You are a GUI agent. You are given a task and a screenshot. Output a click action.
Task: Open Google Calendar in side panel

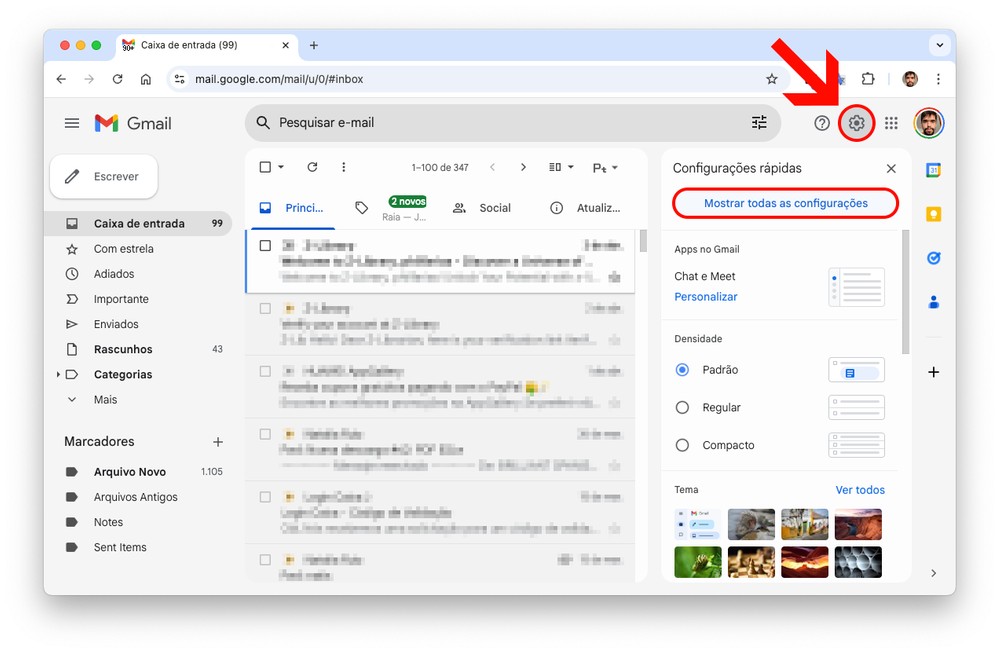933,170
